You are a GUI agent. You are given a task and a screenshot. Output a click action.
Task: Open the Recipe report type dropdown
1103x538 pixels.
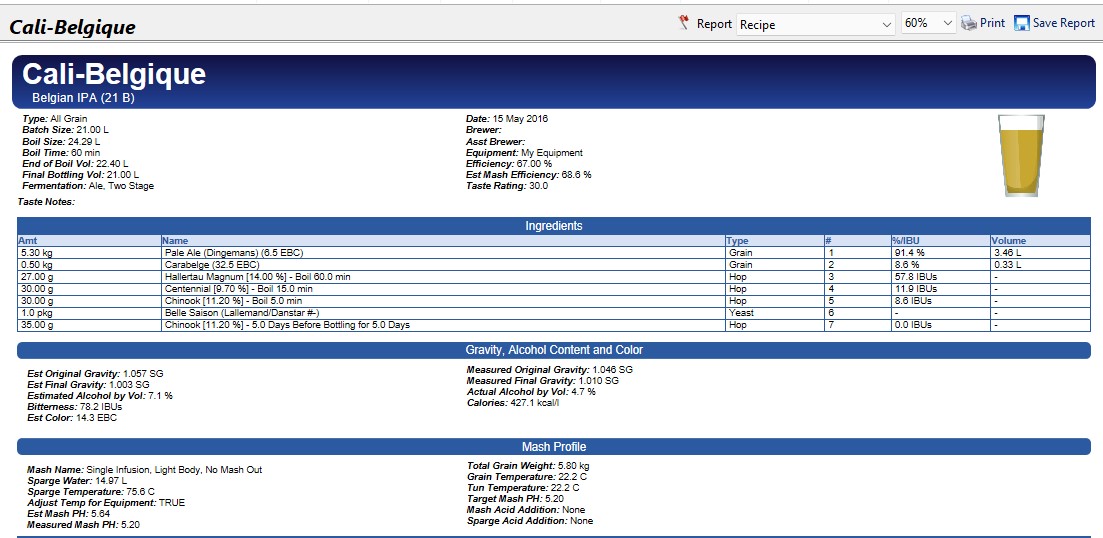pos(816,24)
